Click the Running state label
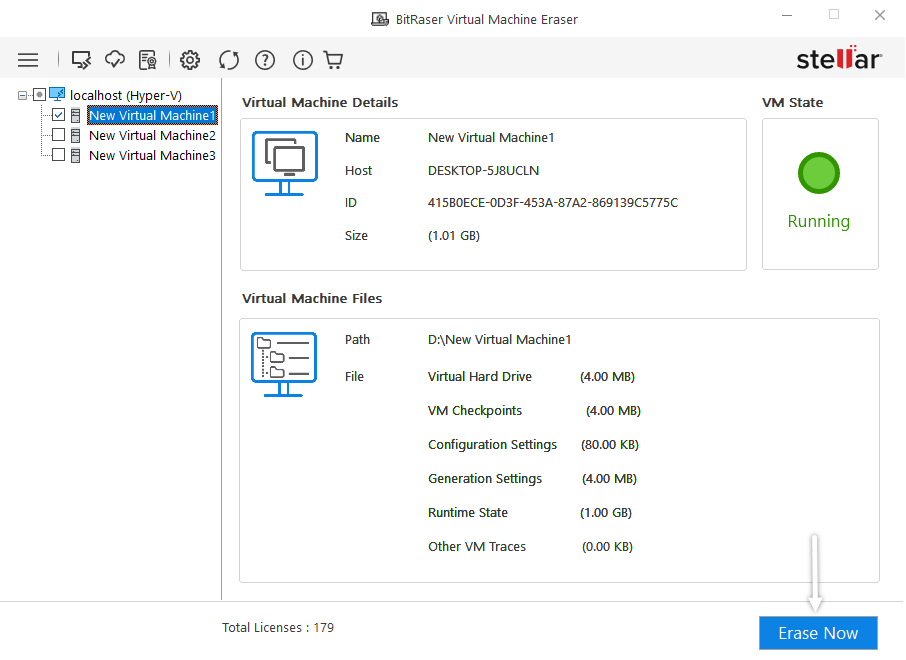 point(819,221)
